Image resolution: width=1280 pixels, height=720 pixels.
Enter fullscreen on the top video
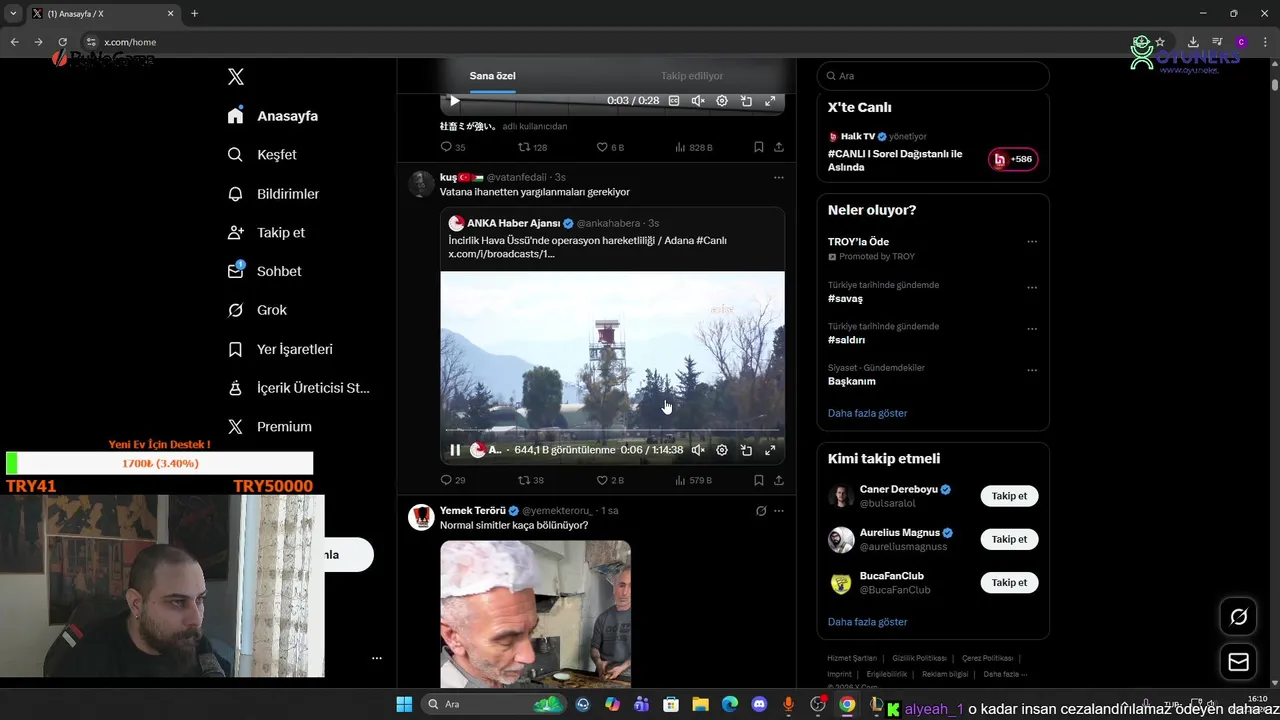pos(770,101)
